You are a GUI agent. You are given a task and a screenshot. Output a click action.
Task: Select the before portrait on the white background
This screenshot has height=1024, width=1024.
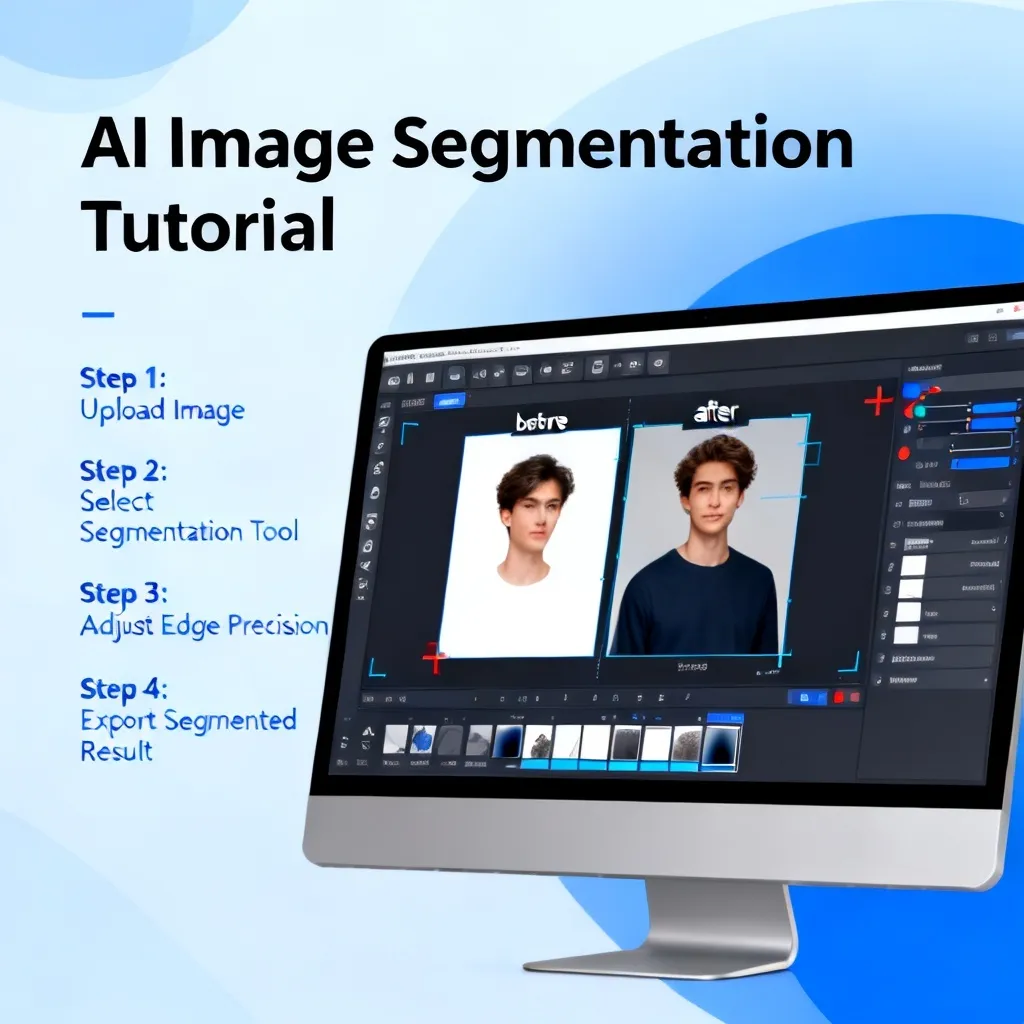tap(530, 542)
